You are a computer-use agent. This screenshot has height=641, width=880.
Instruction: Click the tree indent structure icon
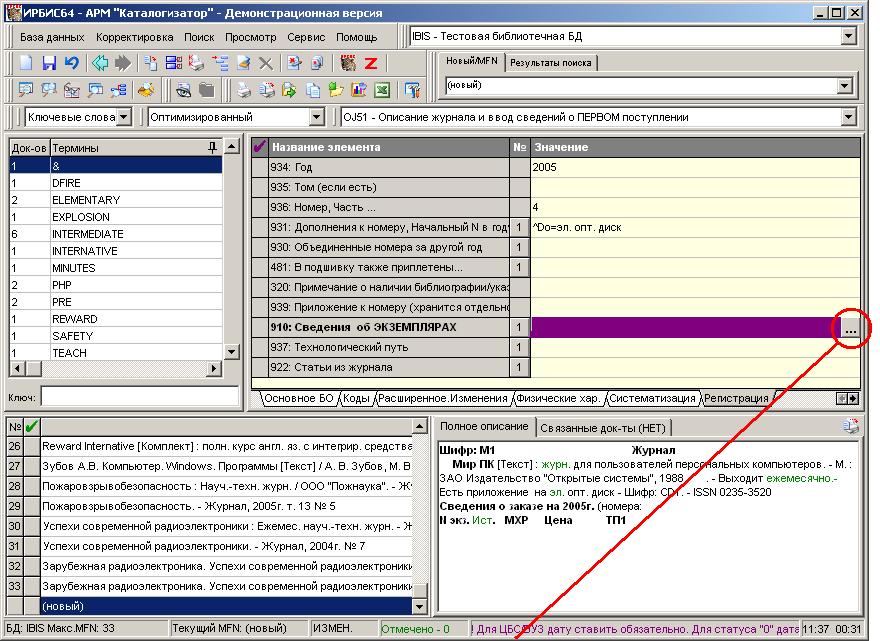(x=220, y=63)
